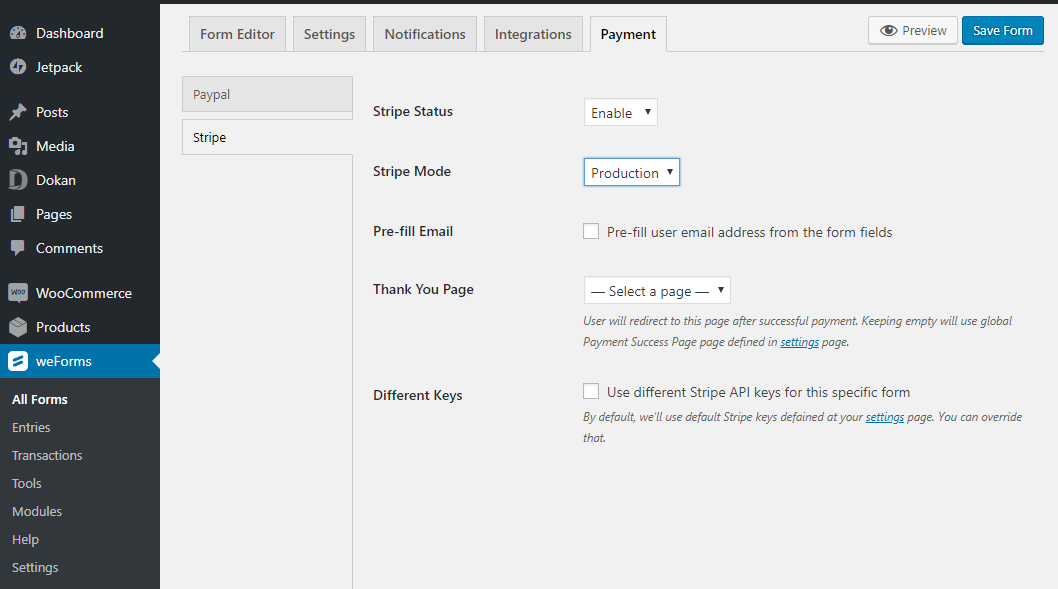
Task: Tick the Pre-fill user email address checkbox
Action: click(591, 231)
